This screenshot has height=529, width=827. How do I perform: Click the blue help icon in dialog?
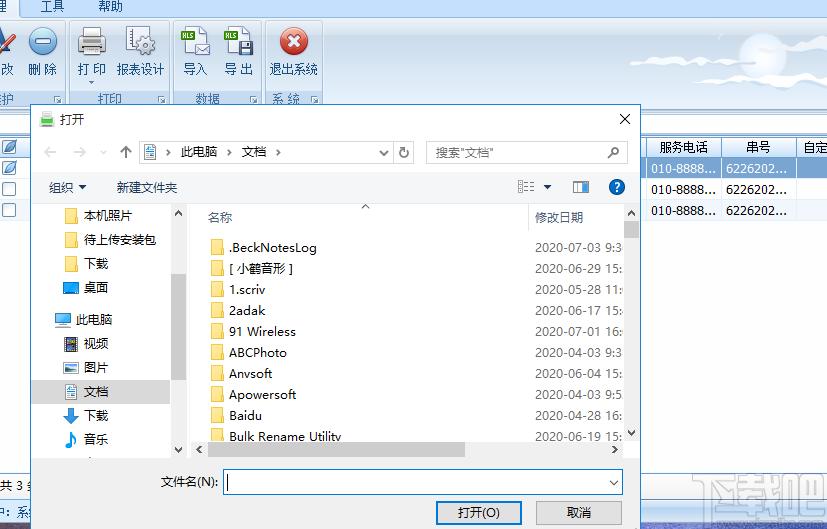point(616,187)
